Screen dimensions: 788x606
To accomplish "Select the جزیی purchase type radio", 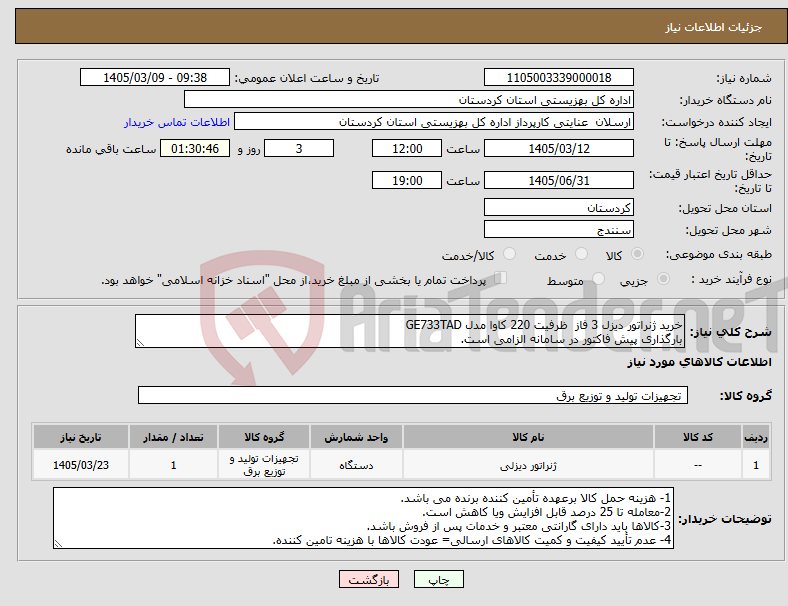I will coord(663,278).
